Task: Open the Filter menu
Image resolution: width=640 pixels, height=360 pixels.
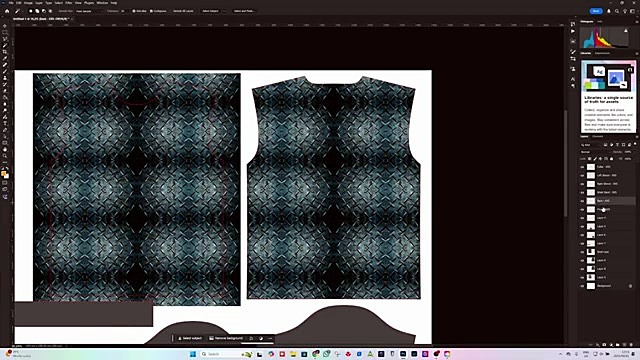Action: pyautogui.click(x=69, y=3)
